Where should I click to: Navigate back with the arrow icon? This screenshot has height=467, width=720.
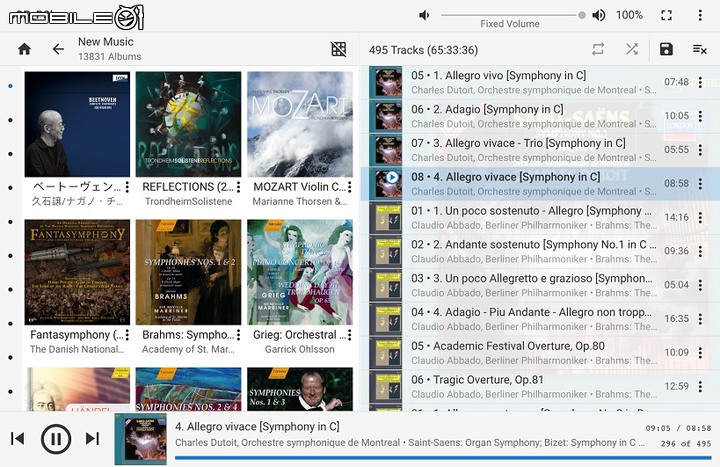[x=58, y=49]
